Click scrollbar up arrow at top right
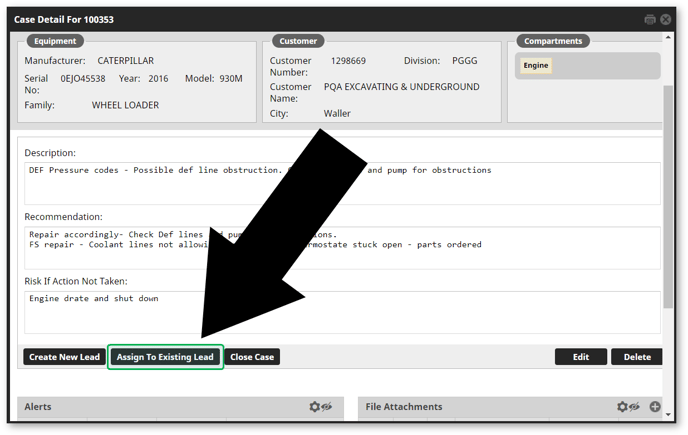This screenshot has width=688, height=435. point(668,36)
